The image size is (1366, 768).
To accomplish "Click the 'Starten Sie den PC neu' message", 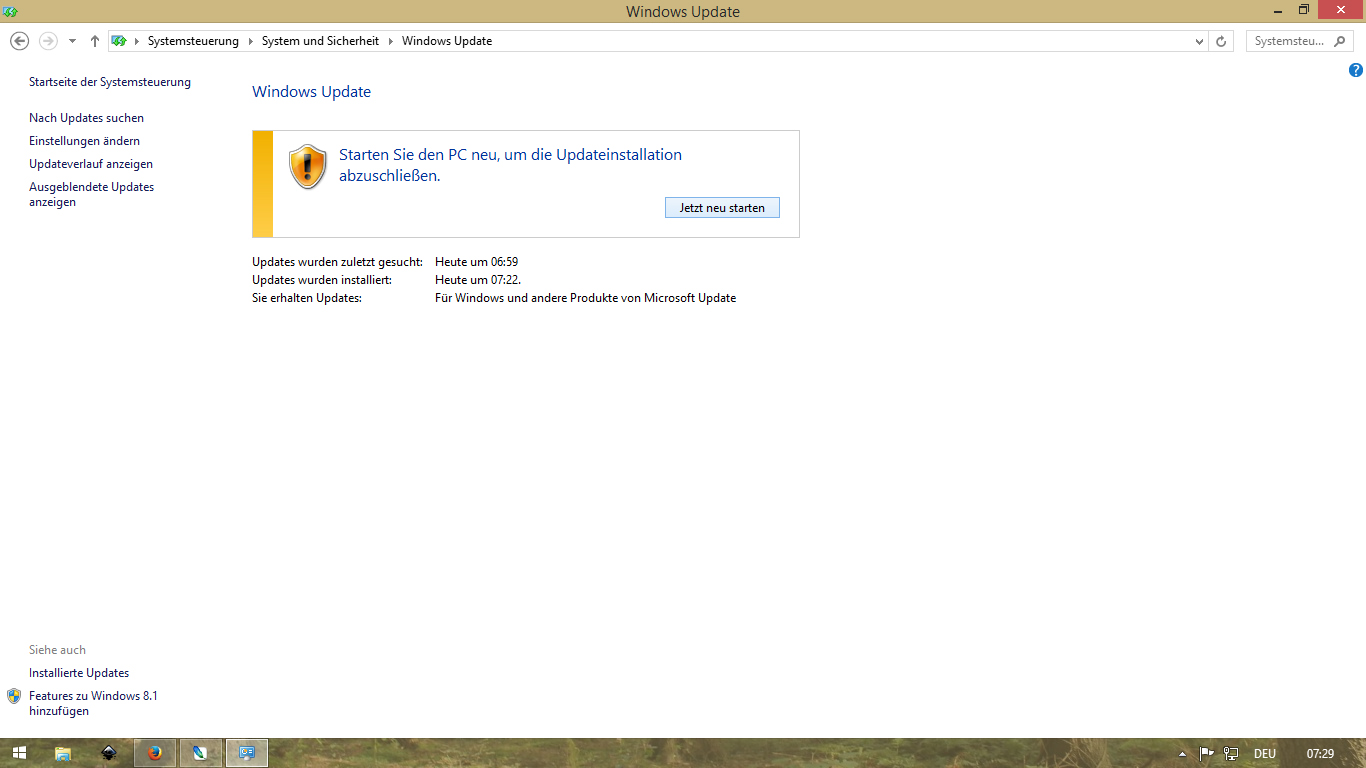I will (x=510, y=165).
